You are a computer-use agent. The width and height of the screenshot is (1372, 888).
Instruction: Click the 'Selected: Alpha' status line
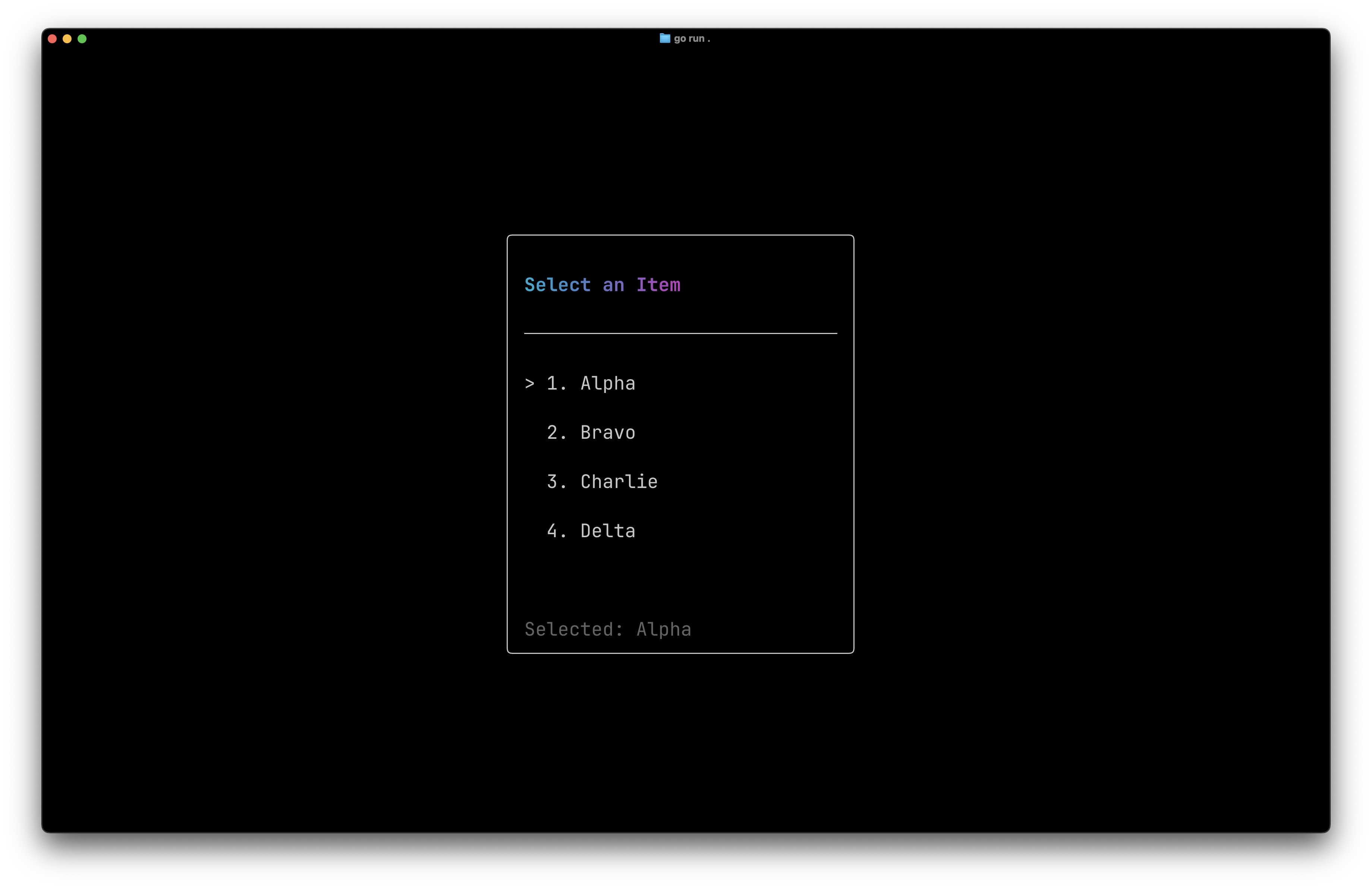(608, 629)
